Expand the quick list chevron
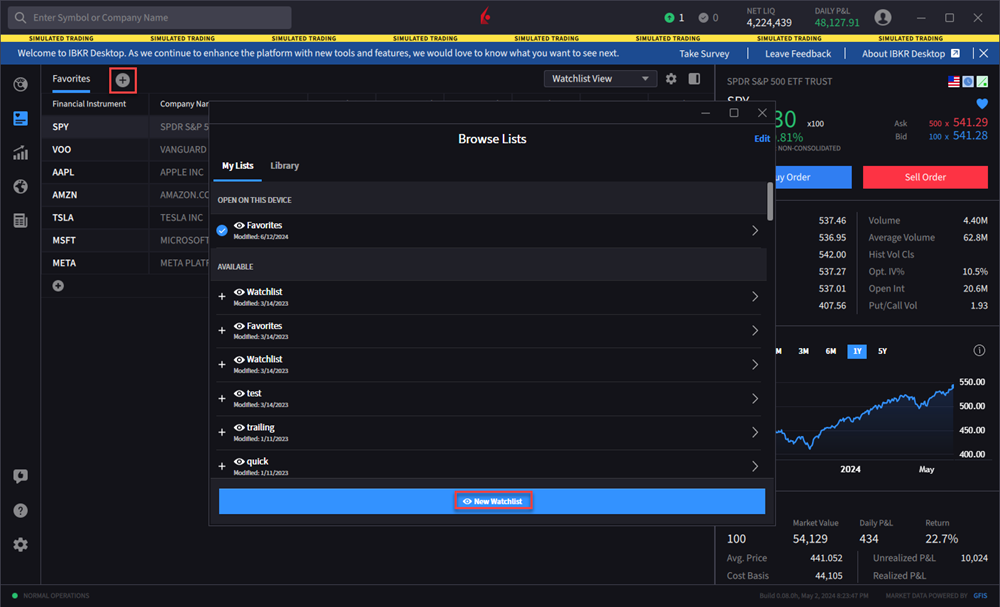This screenshot has width=1000, height=607. pyautogui.click(x=755, y=466)
